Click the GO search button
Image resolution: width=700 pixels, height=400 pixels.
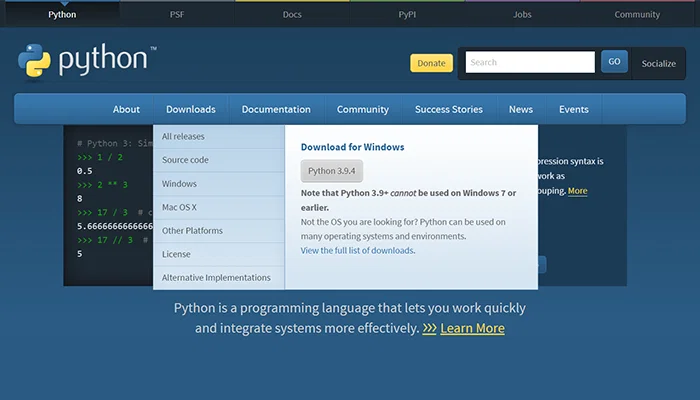tap(614, 62)
